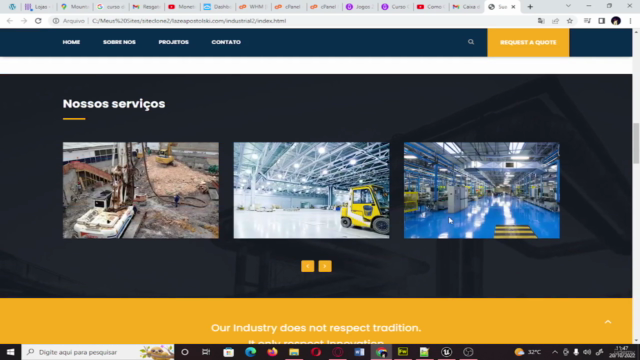Switch to the Dashboard tab
640x360 pixels.
pyautogui.click(x=217, y=7)
